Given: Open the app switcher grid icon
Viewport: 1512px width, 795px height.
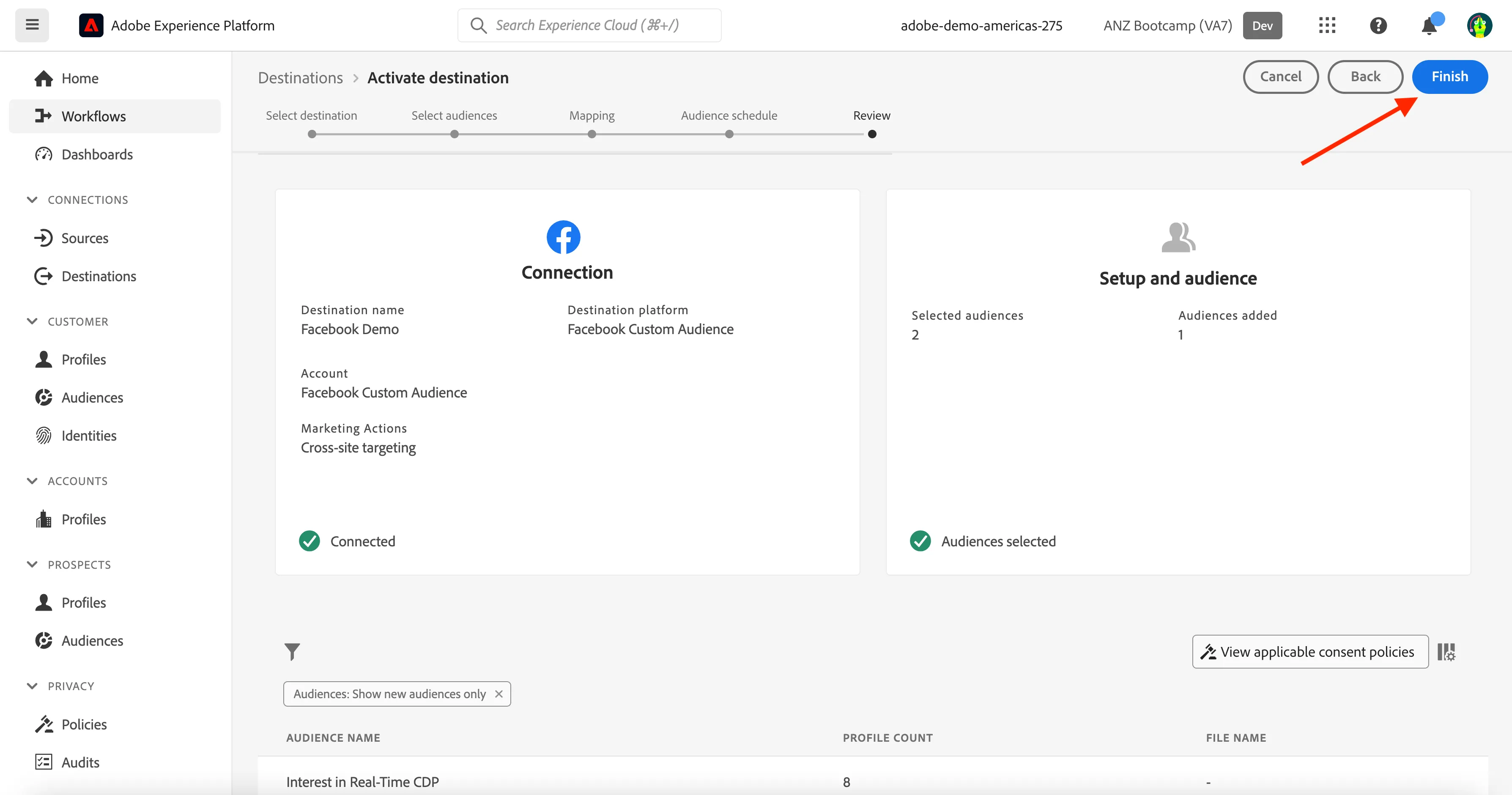Looking at the screenshot, I should [1326, 25].
